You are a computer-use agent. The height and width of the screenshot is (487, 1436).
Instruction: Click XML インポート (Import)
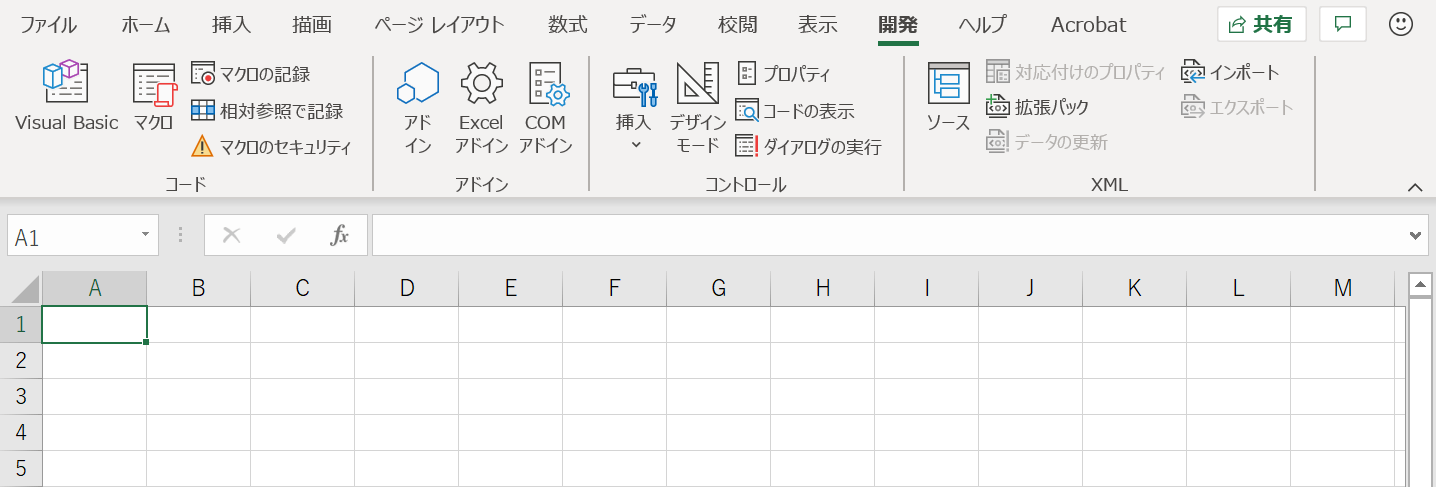coord(1231,71)
